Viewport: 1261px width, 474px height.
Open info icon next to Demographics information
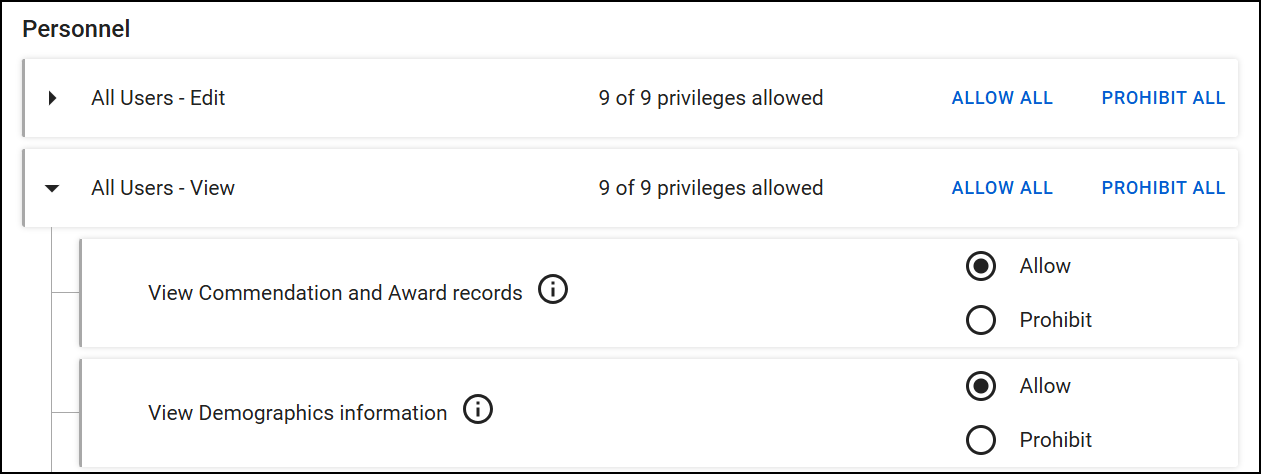pyautogui.click(x=478, y=410)
